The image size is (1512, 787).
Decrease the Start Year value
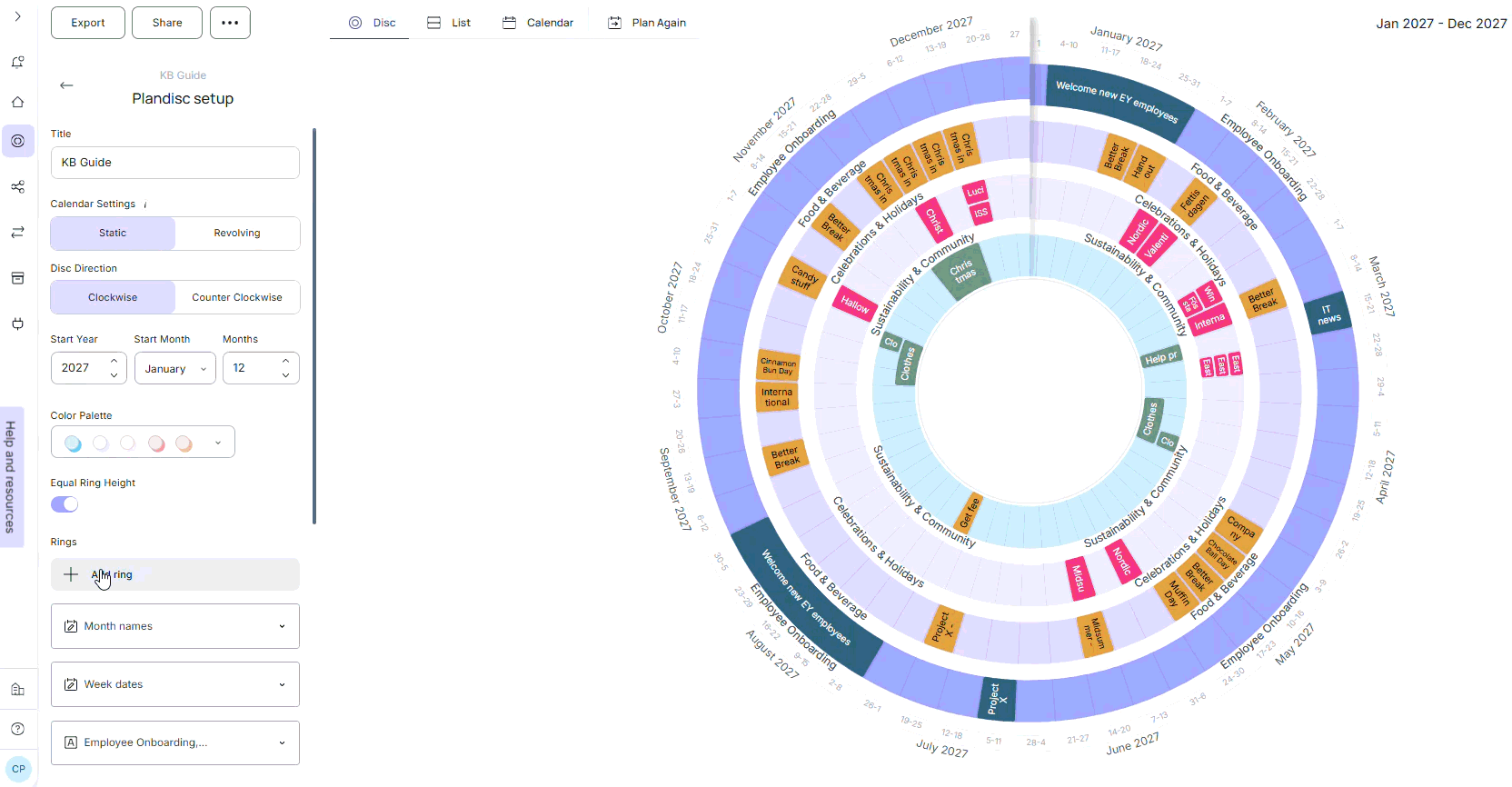click(x=114, y=374)
